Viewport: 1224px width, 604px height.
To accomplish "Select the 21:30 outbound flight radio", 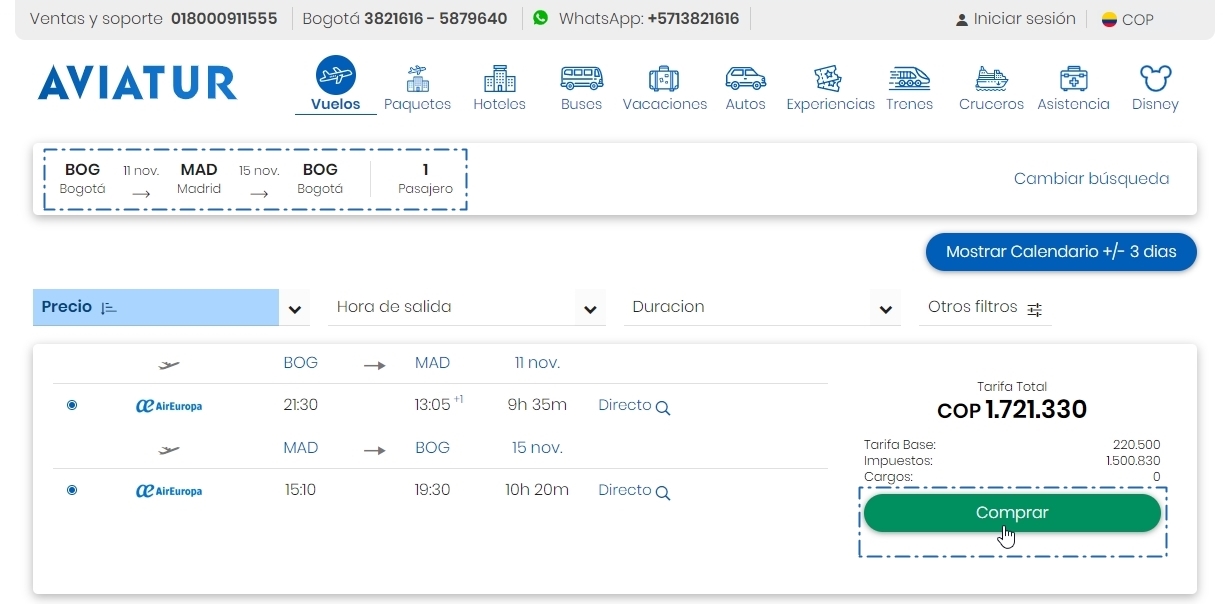I will pos(72,405).
